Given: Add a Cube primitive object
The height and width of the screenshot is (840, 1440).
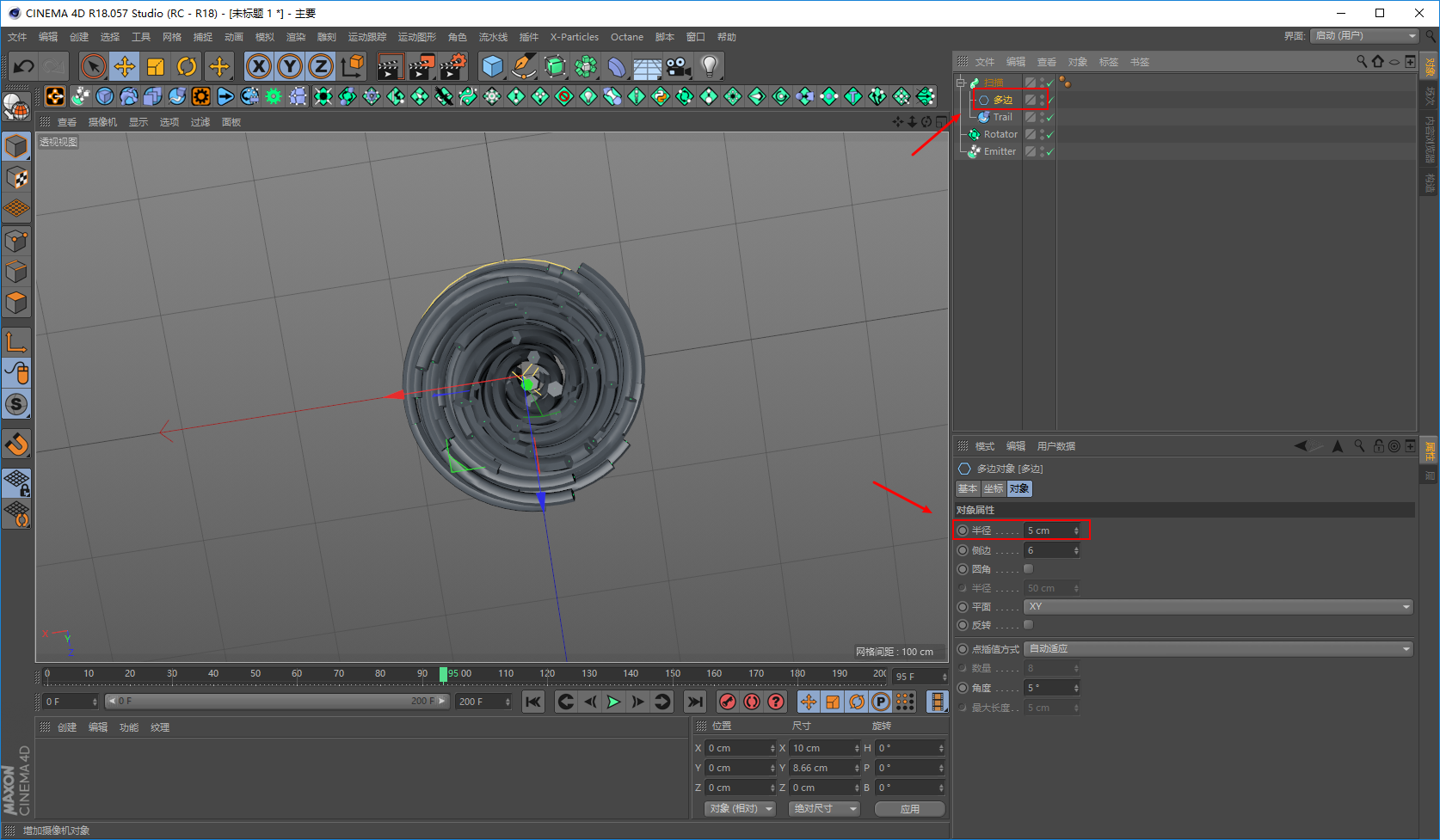Looking at the screenshot, I should coord(492,66).
